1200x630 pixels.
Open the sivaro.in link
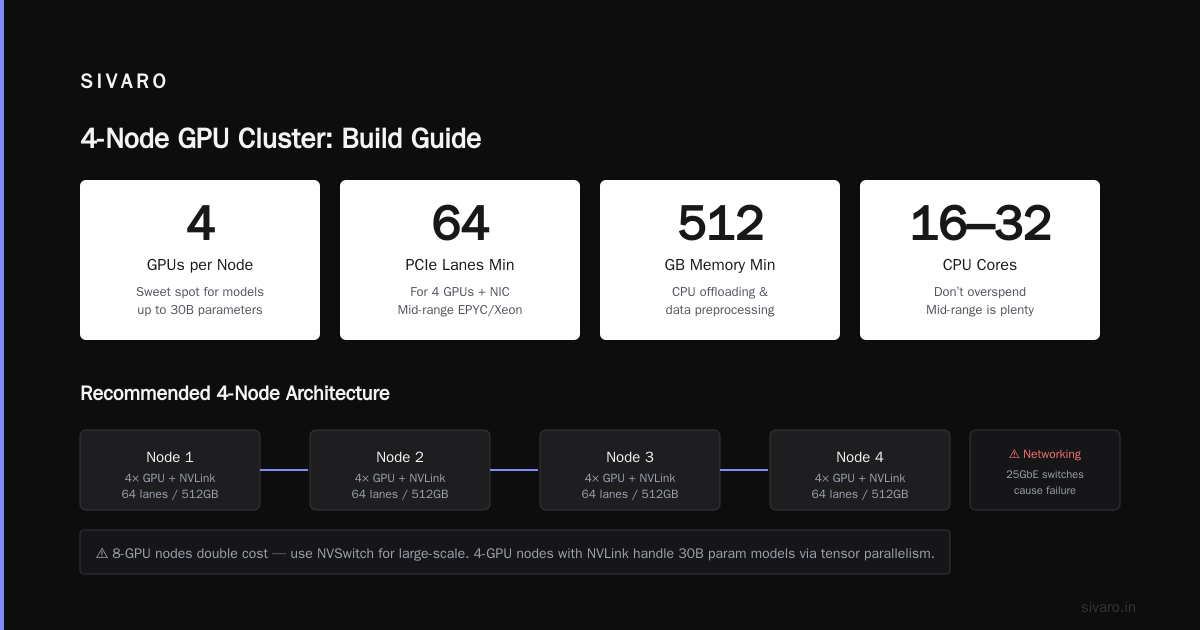(x=1108, y=607)
